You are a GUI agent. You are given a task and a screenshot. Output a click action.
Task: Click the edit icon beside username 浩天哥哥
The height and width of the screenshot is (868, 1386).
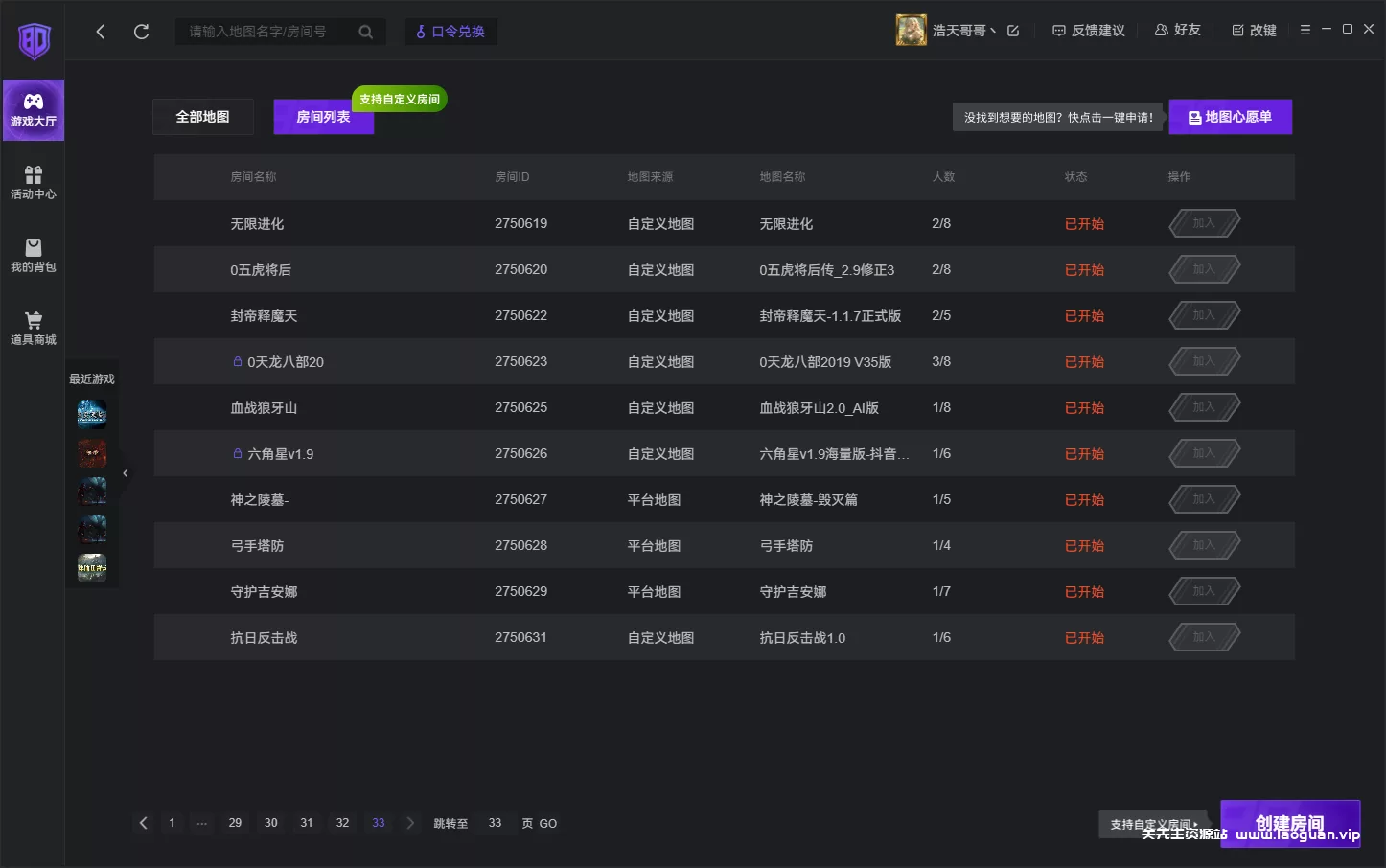click(1013, 30)
